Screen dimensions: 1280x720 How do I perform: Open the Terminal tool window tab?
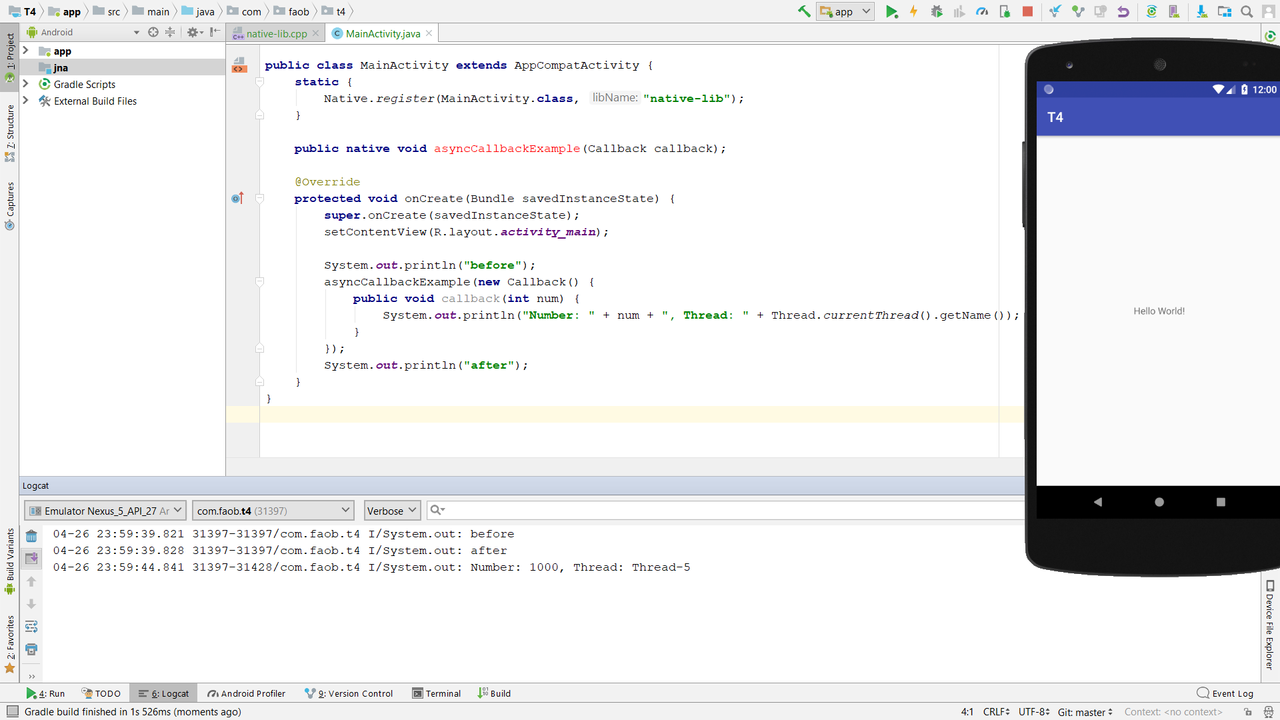436,693
